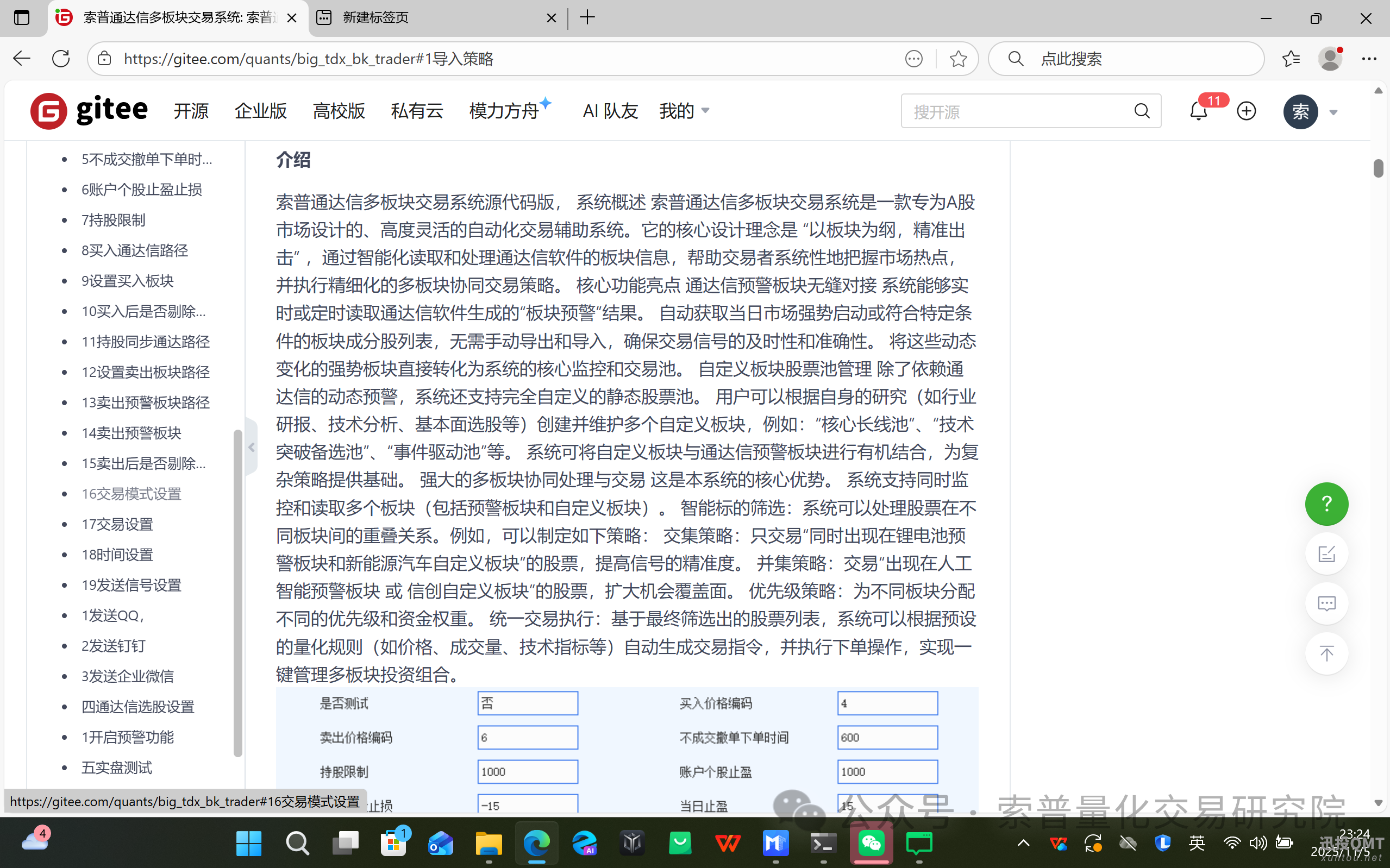
Task: Open the comments bubble icon on the right edge
Action: [x=1326, y=603]
